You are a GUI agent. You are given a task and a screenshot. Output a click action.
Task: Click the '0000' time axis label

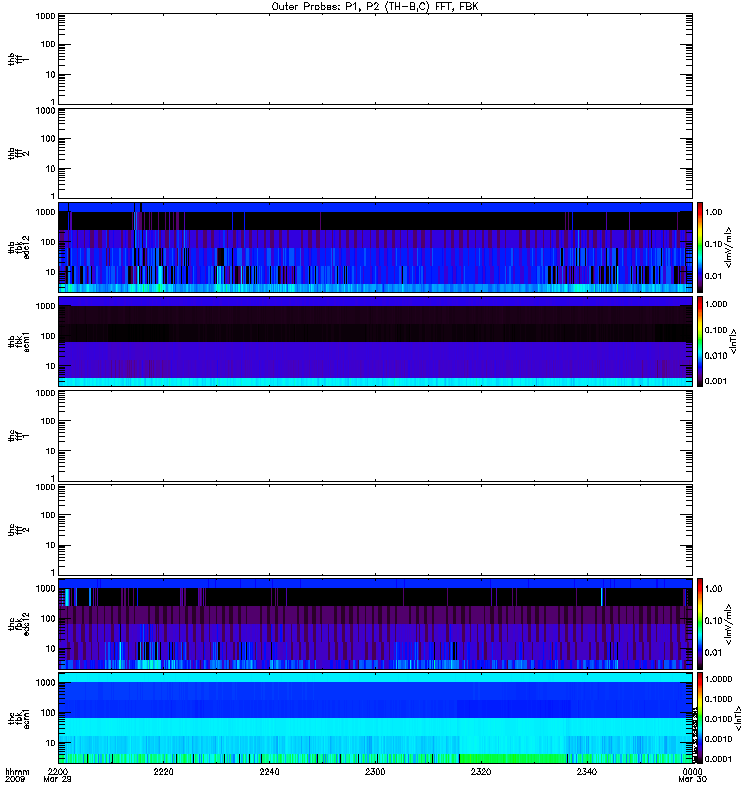[692, 772]
